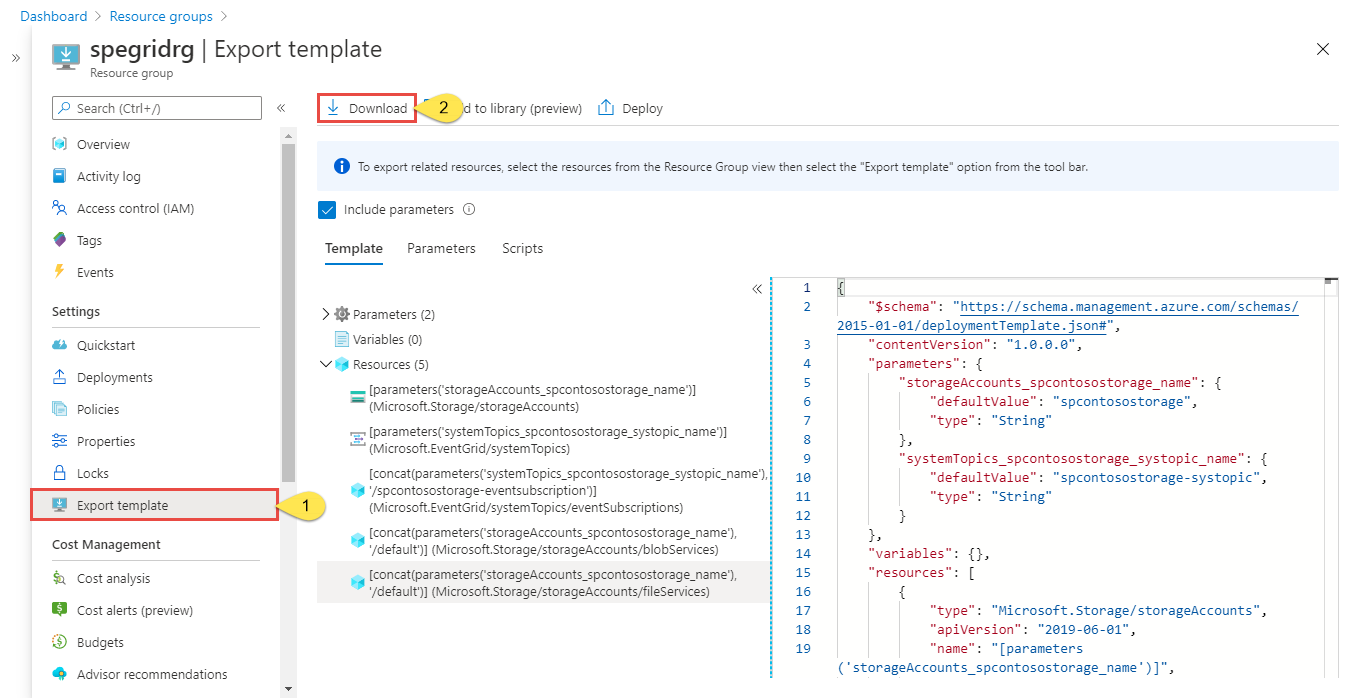Viewport: 1359px width, 698px height.
Task: Collapse the Resources (5) tree node
Action: pos(326,364)
